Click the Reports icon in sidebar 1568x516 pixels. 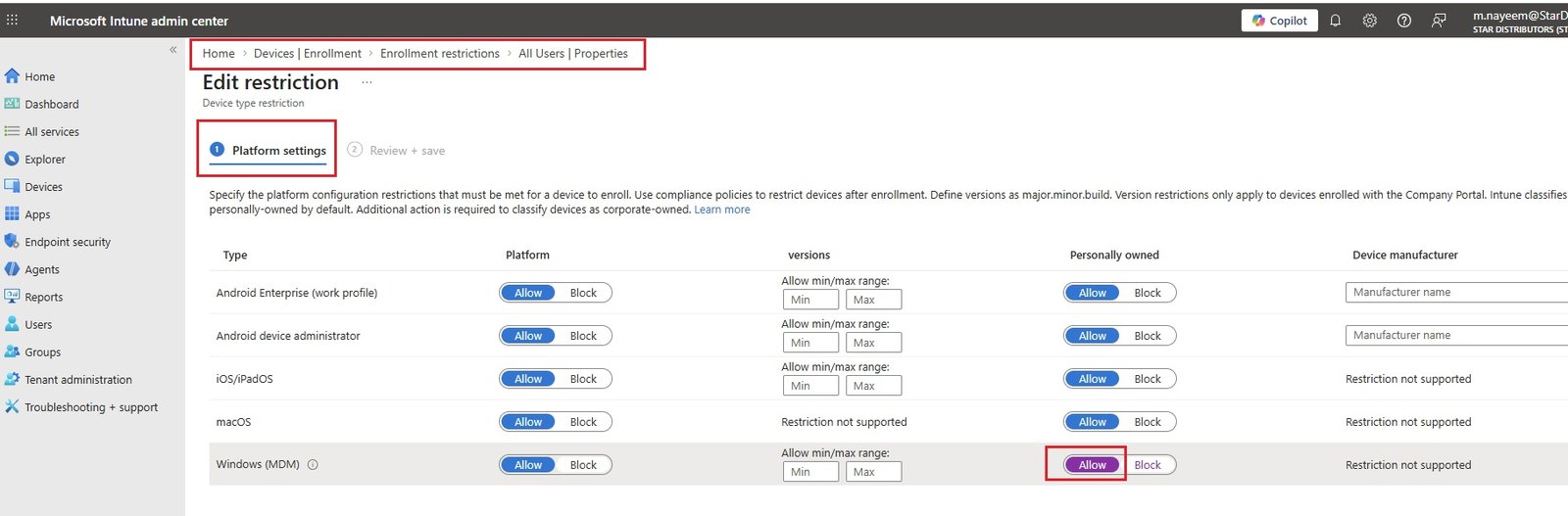click(x=12, y=296)
